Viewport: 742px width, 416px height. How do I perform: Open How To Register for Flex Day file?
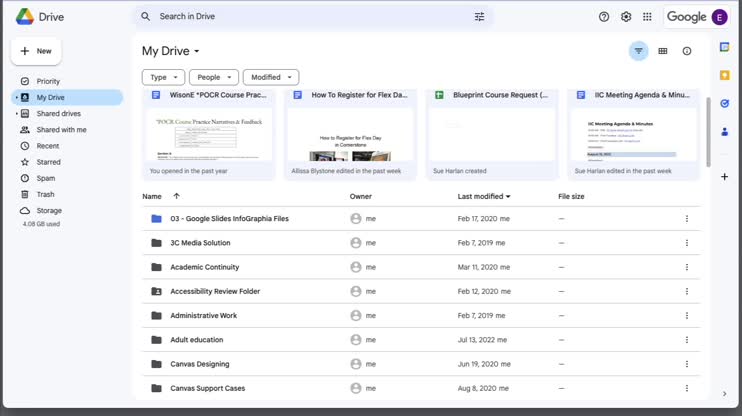coord(351,134)
